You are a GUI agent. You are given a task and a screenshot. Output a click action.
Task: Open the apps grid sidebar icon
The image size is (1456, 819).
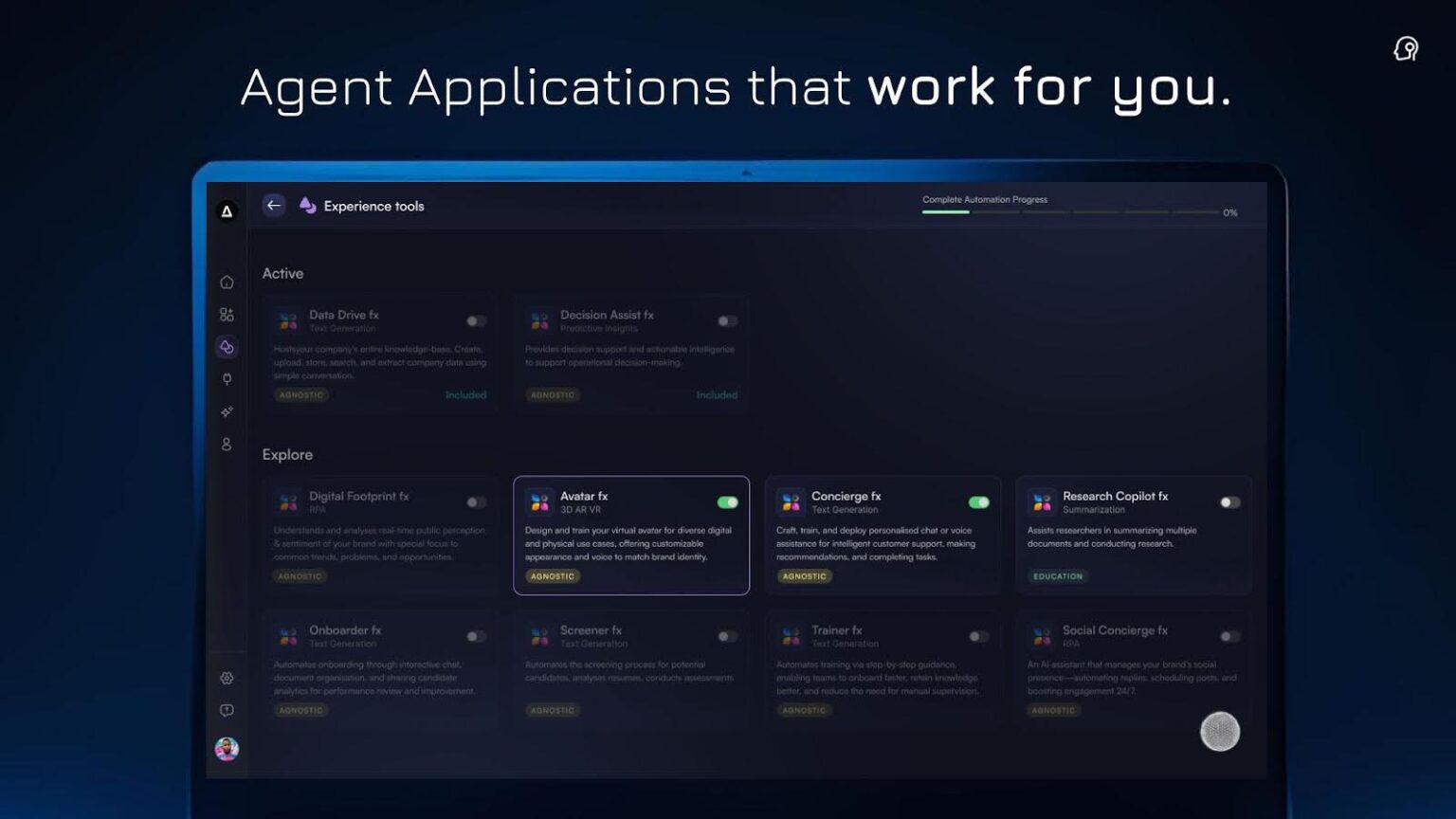[227, 315]
